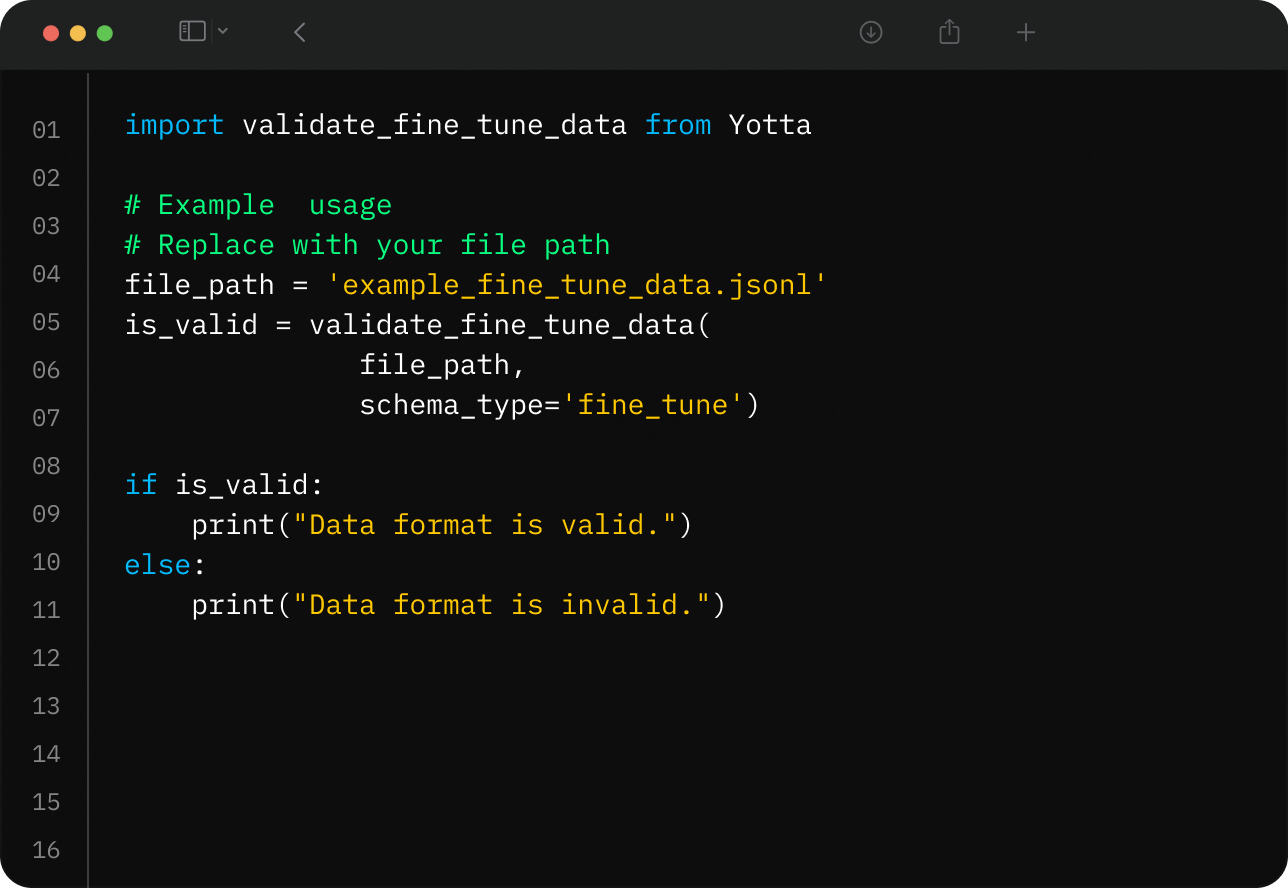Minimize the window using yellow button
1288x888 pixels.
tap(78, 33)
